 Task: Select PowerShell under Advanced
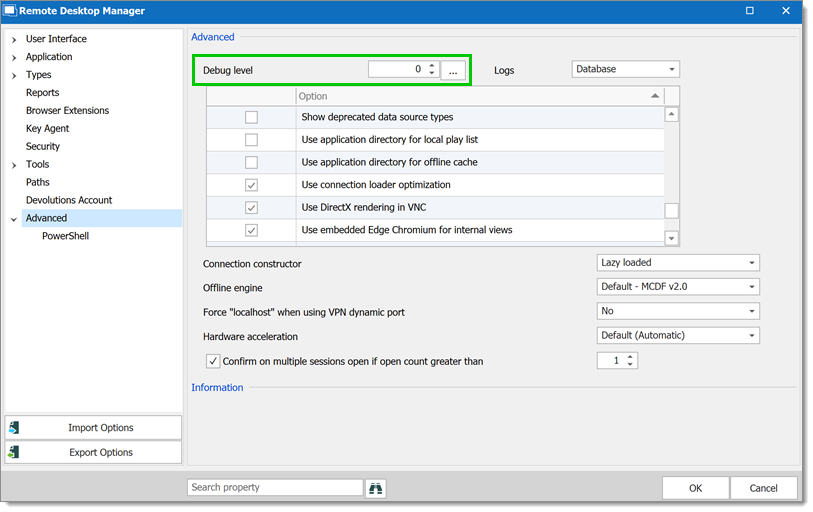pyautogui.click(x=65, y=236)
